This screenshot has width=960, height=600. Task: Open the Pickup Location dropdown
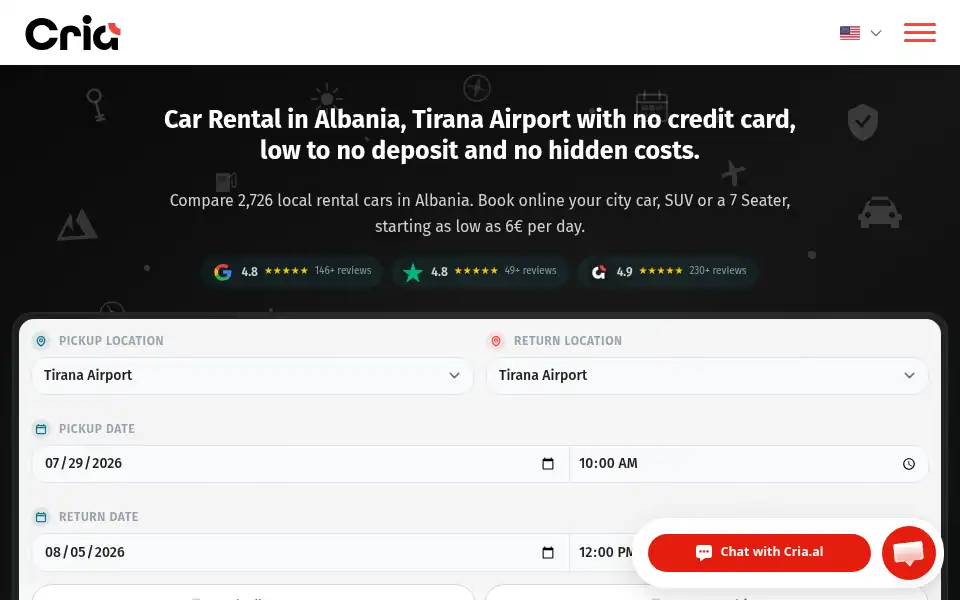click(x=252, y=375)
